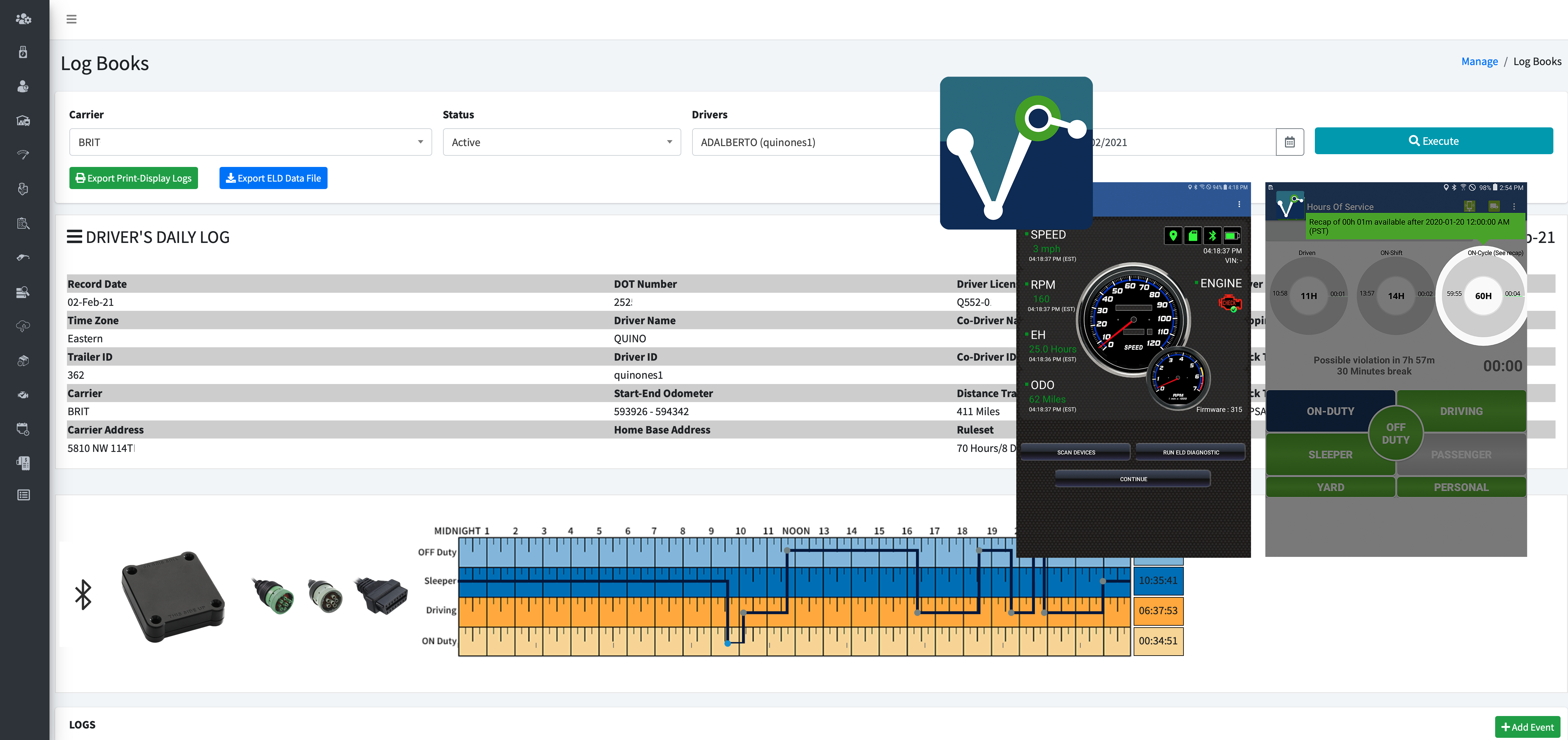Open the users settings sidebar icon
This screenshot has width=1568, height=740.
(x=23, y=19)
